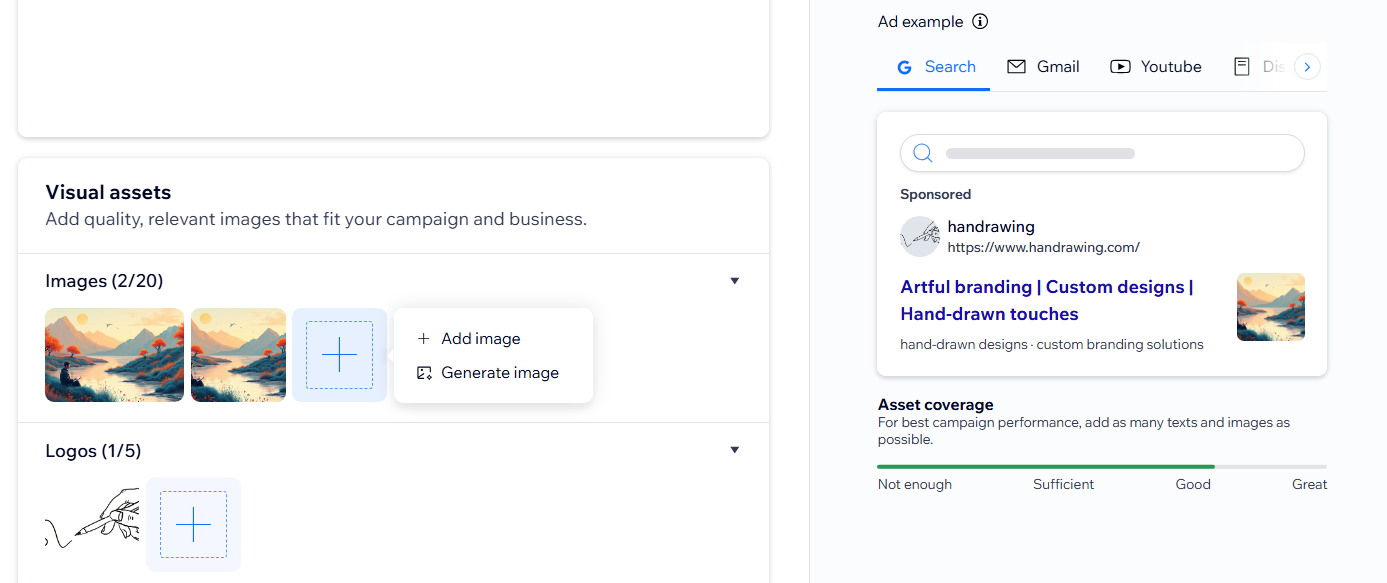The width and height of the screenshot is (1387, 583).
Task: Collapse the Logos section
Action: coord(734,450)
